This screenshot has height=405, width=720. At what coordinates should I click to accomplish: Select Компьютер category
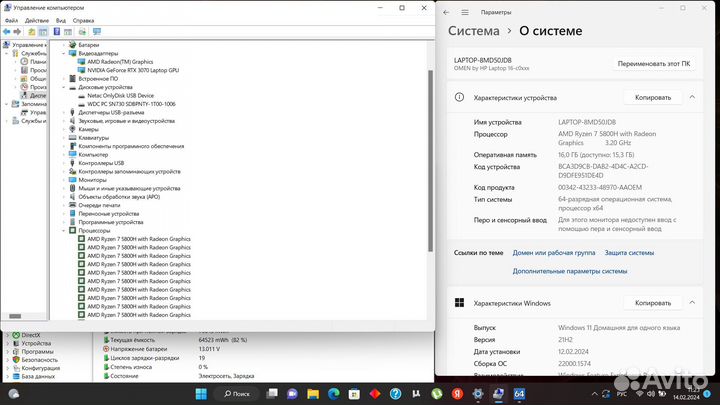(x=93, y=155)
